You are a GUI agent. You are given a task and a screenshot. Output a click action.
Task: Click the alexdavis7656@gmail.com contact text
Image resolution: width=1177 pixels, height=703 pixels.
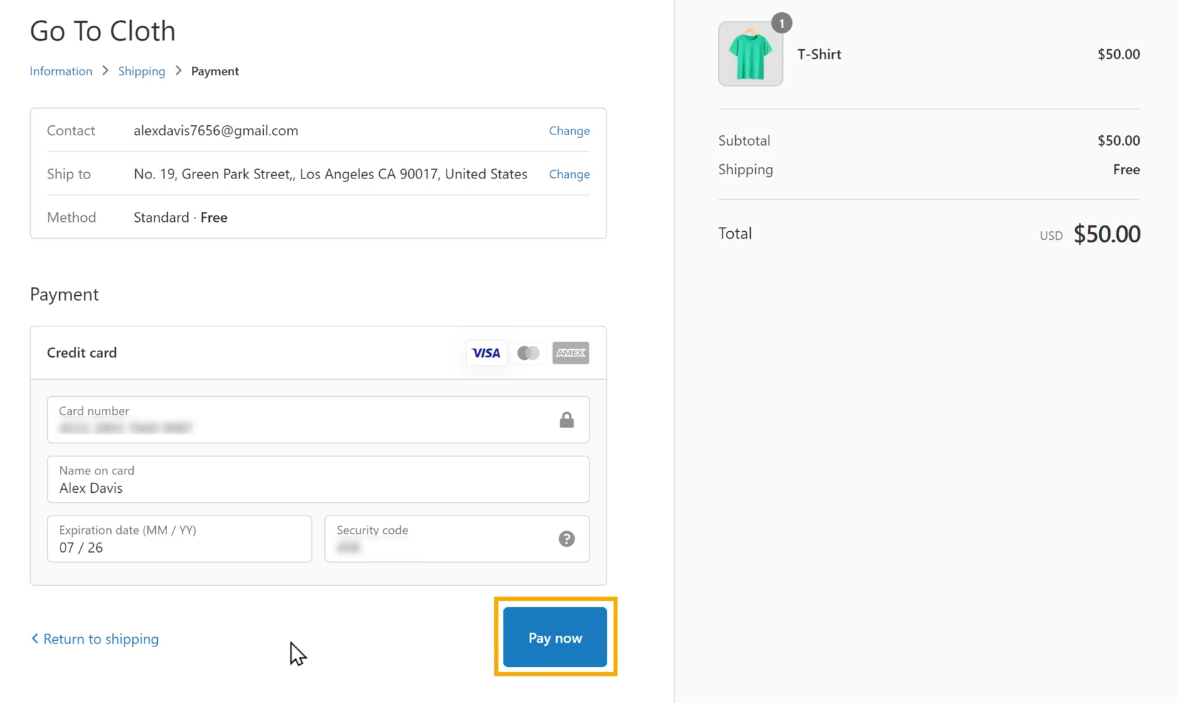pyautogui.click(x=215, y=131)
